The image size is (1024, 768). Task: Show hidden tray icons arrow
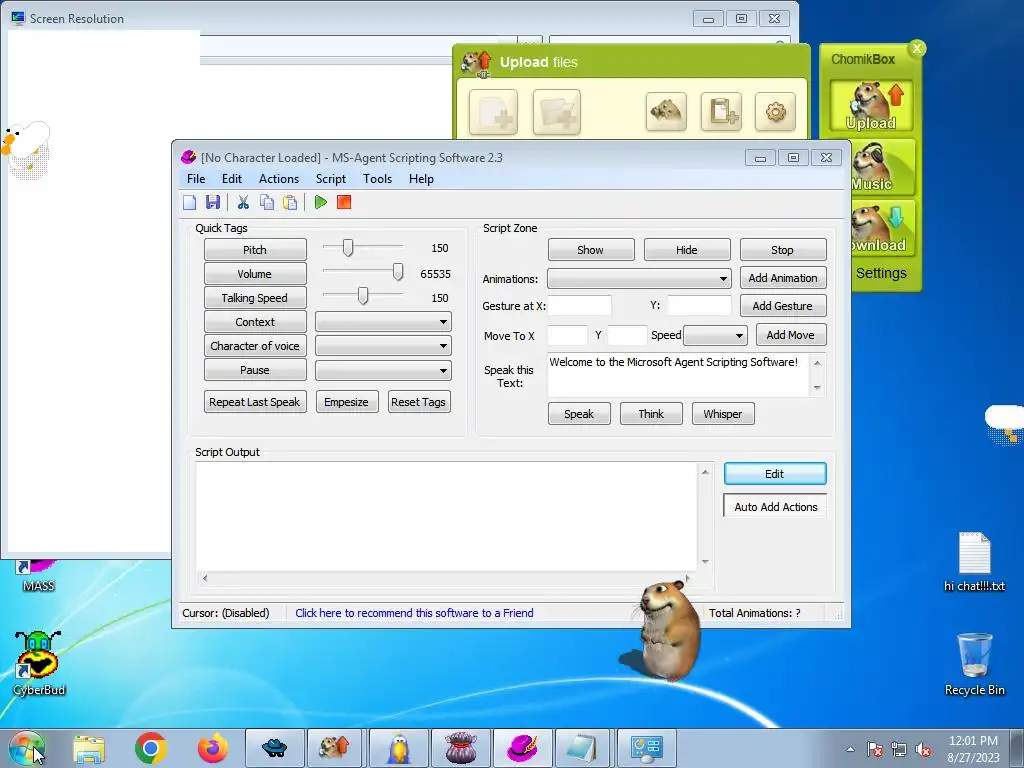(850, 750)
